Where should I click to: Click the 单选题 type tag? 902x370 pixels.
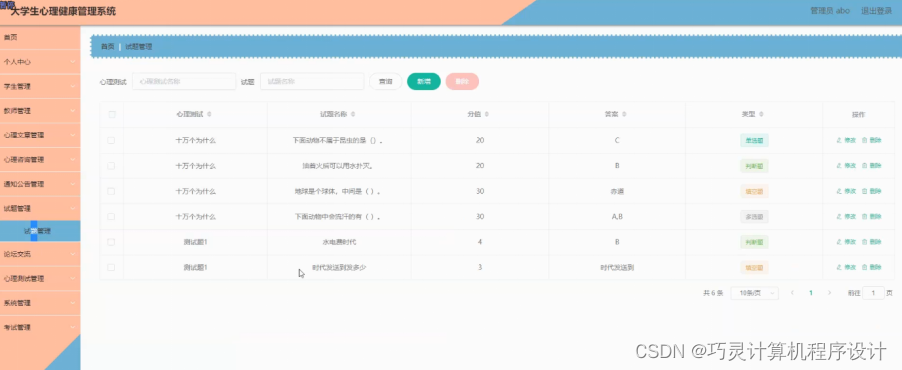pyautogui.click(x=754, y=140)
